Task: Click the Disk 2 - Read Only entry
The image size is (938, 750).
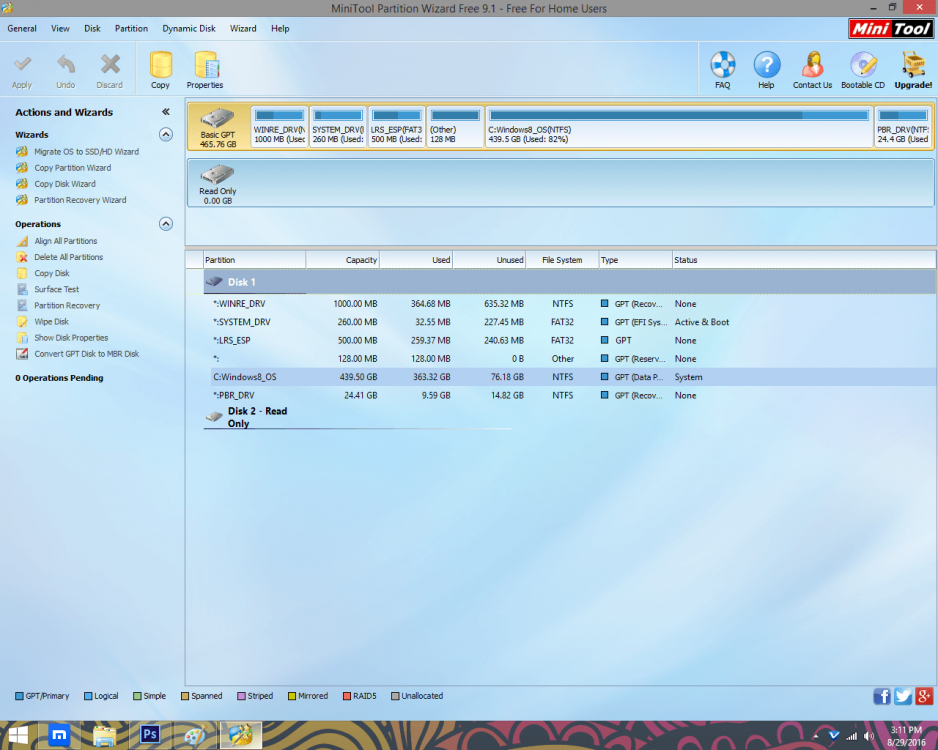Action: click(257, 417)
